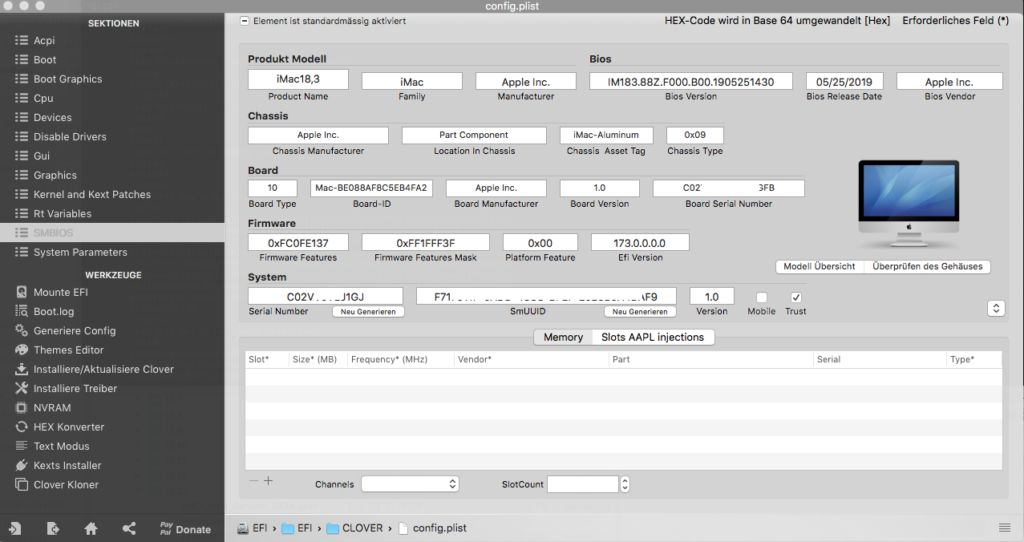
Task: Click the standard-activated element checkbox legend
Action: (x=244, y=21)
